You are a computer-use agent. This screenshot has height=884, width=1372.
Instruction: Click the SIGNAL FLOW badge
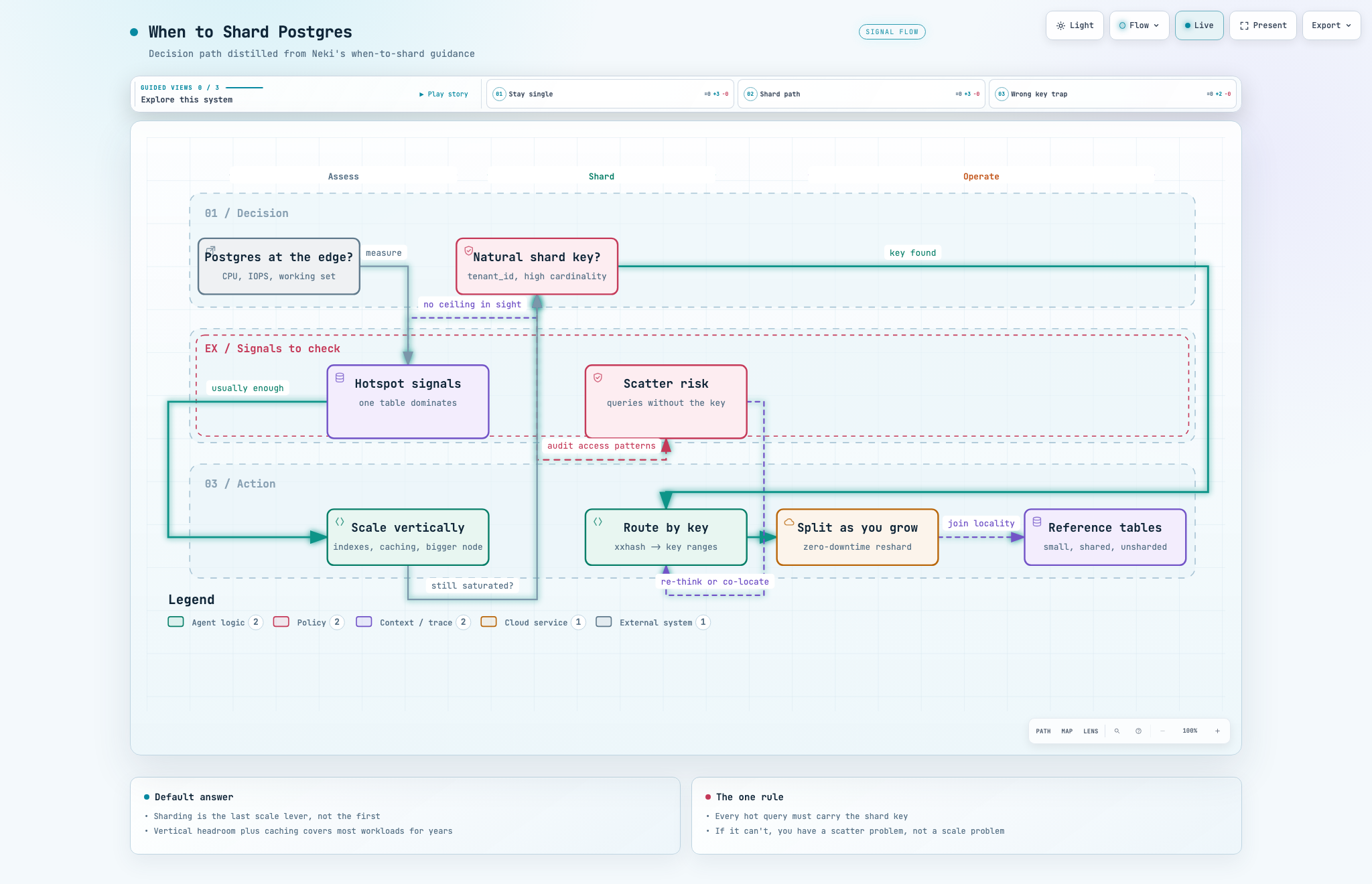coord(892,31)
